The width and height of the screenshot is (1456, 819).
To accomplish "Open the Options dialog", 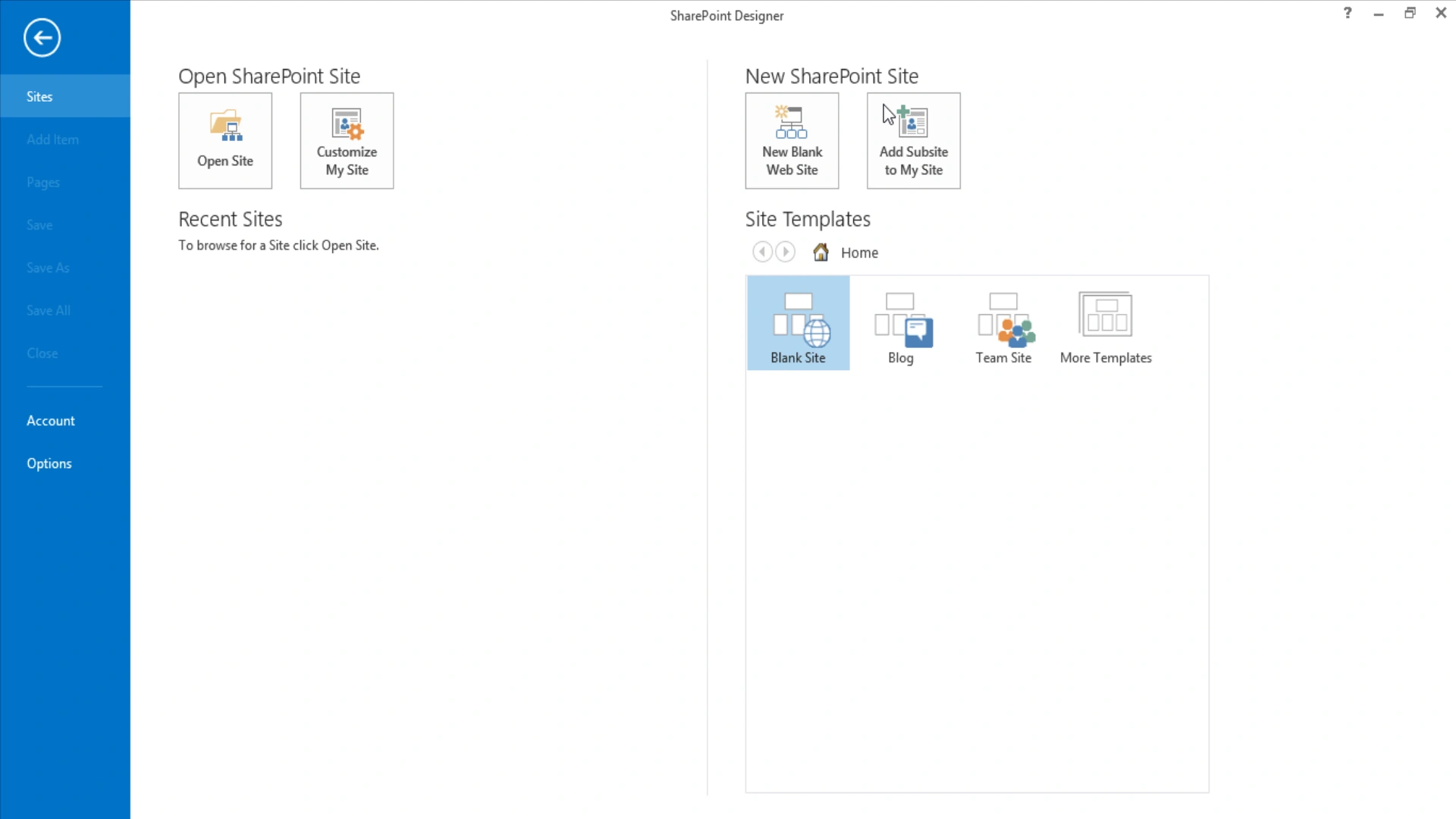I will (x=49, y=463).
